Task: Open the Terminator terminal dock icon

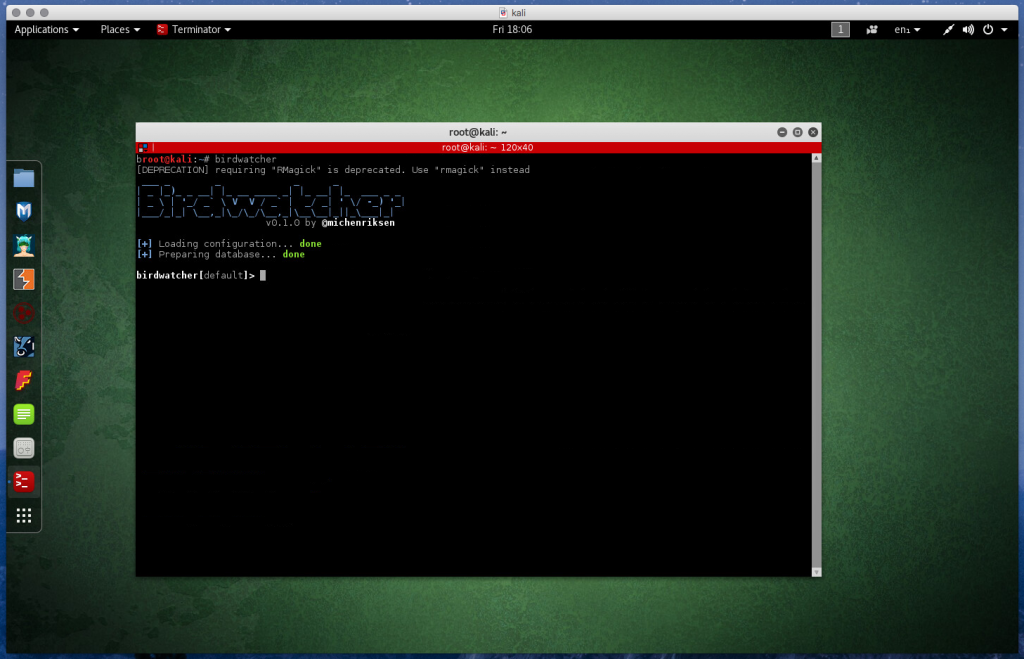Action: (x=23, y=481)
